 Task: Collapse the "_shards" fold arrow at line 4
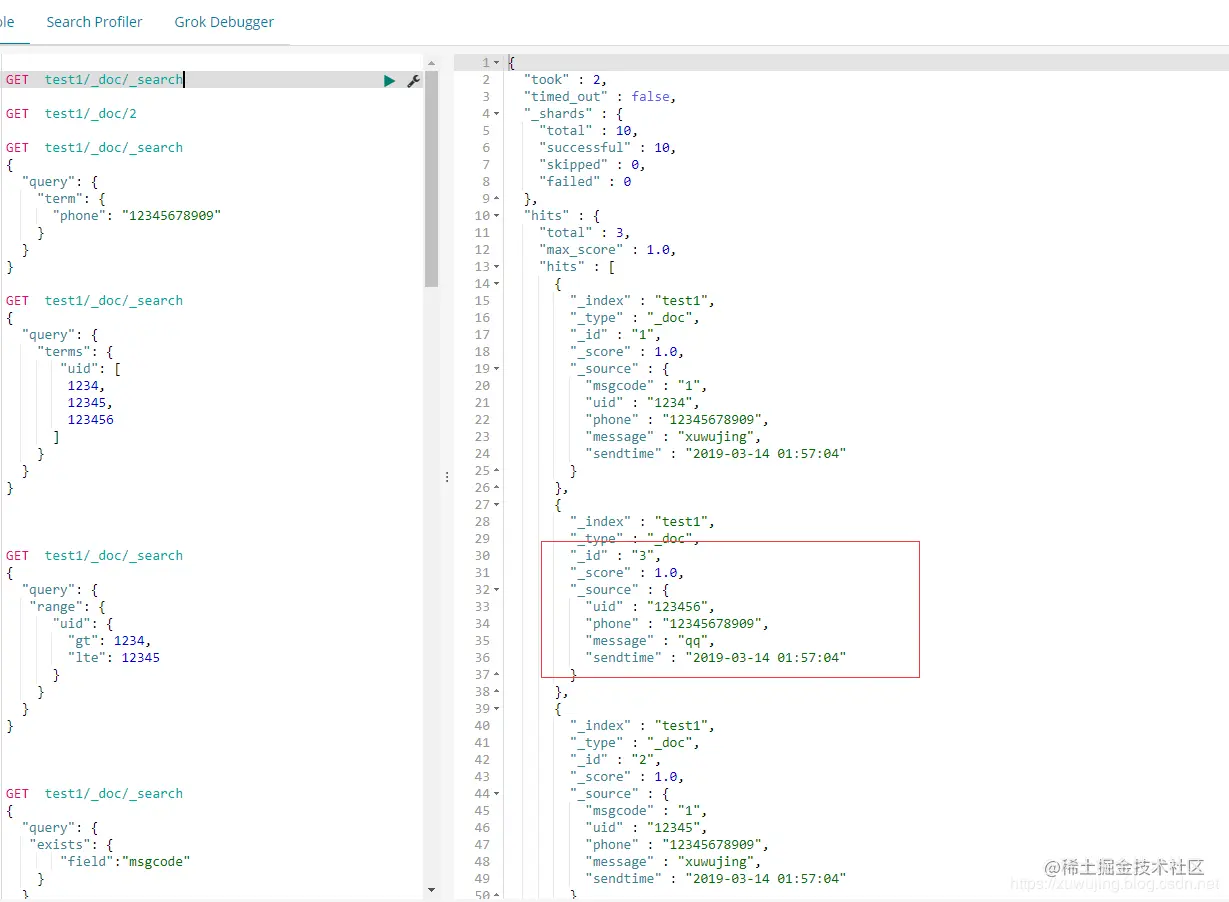[497, 114]
